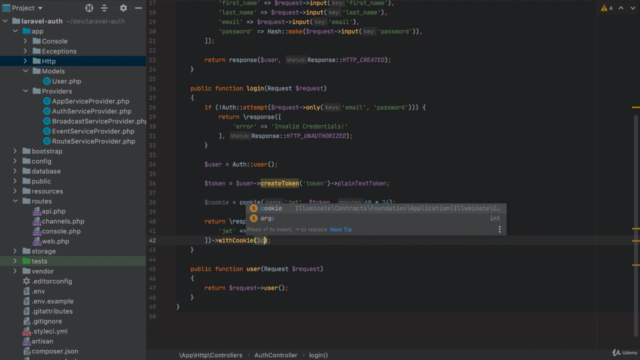Expand the Exceptions folder
The width and height of the screenshot is (640, 360).
pos(25,51)
